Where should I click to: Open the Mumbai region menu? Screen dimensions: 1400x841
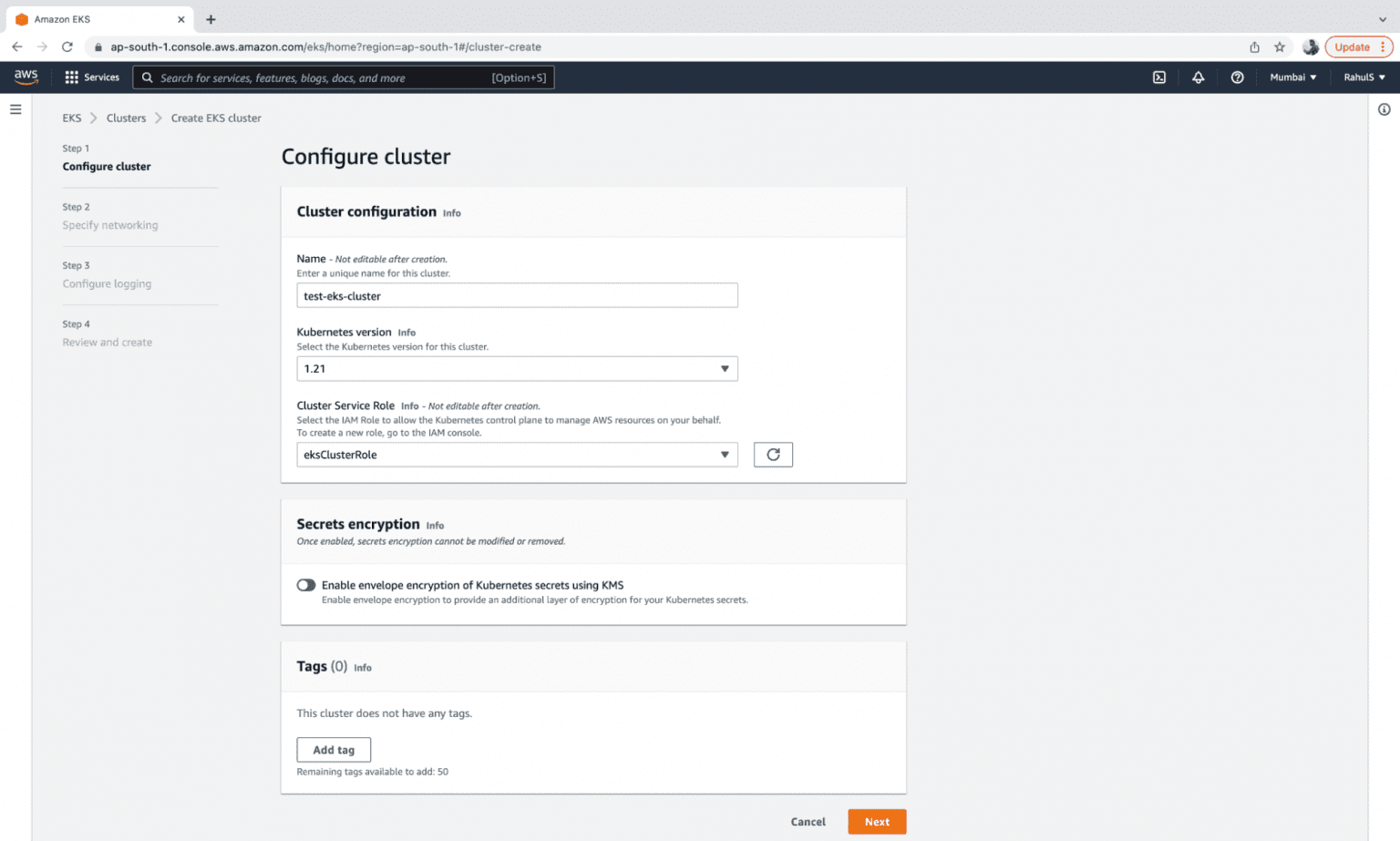point(1292,77)
